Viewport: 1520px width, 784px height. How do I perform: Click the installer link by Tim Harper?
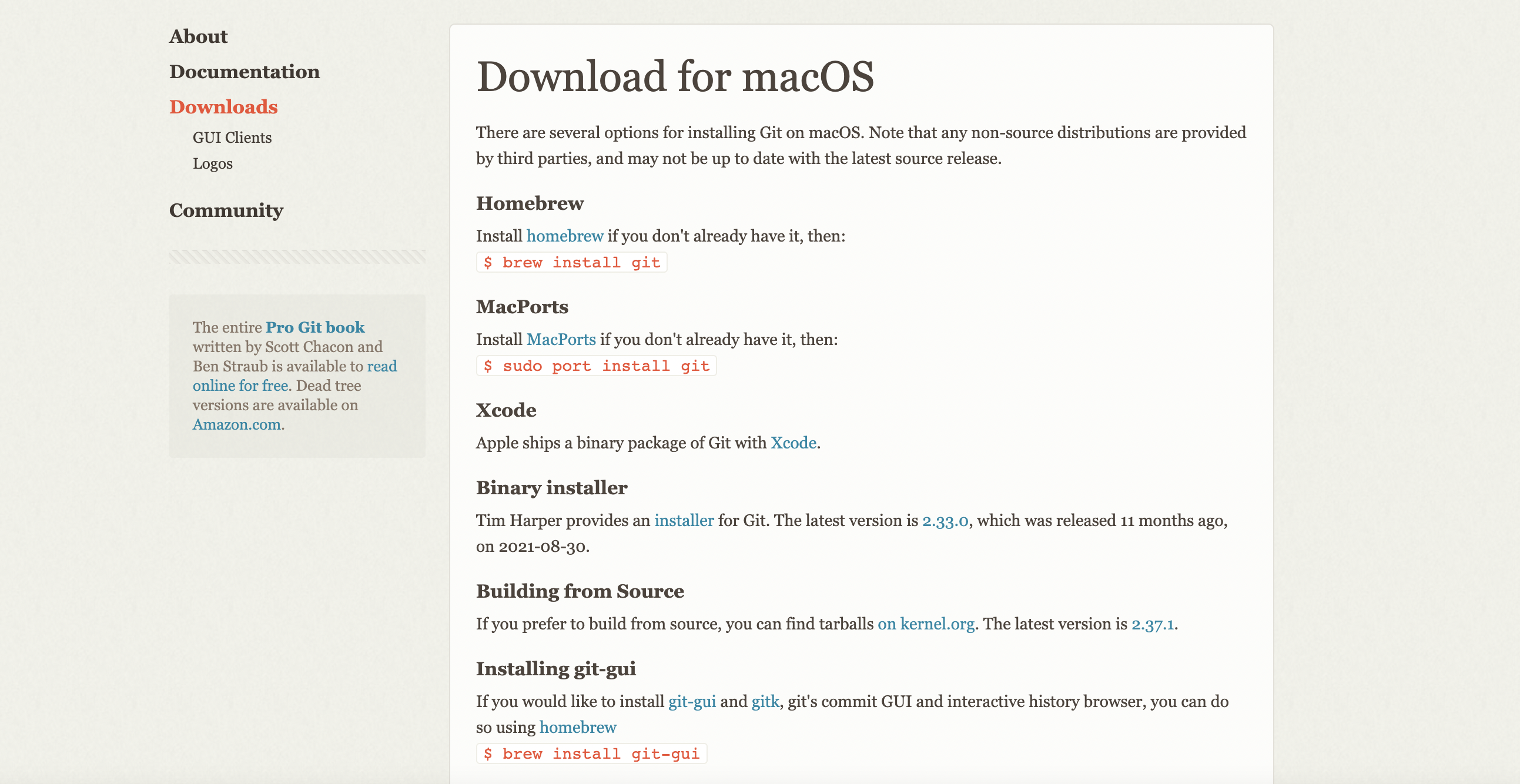[x=684, y=520]
